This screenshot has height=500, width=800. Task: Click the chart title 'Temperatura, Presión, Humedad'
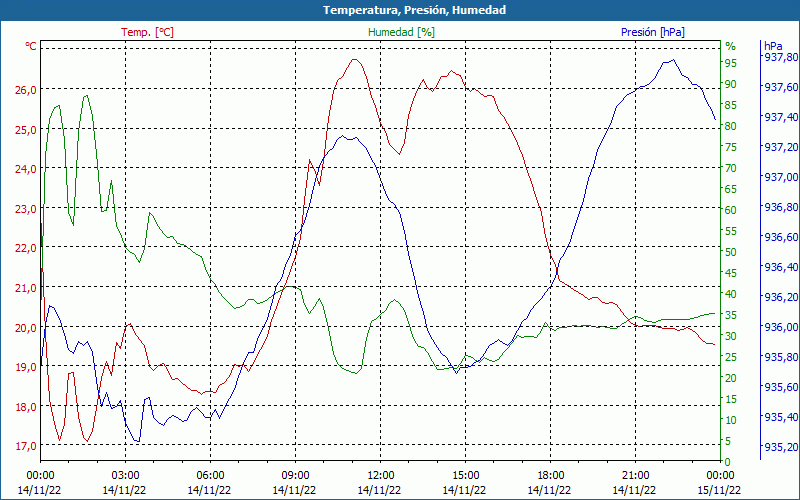coord(414,10)
